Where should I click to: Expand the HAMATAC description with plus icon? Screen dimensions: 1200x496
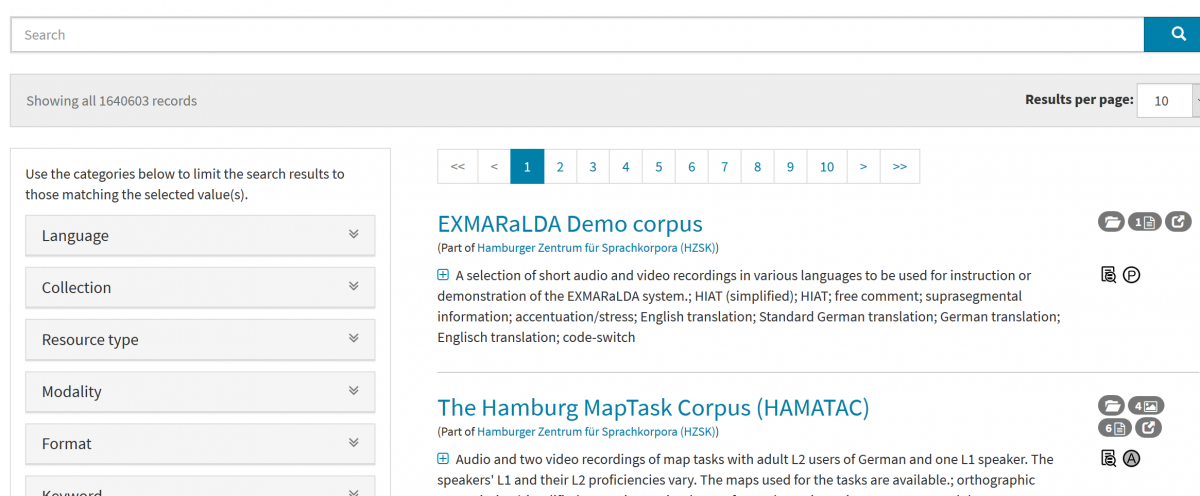click(x=443, y=459)
